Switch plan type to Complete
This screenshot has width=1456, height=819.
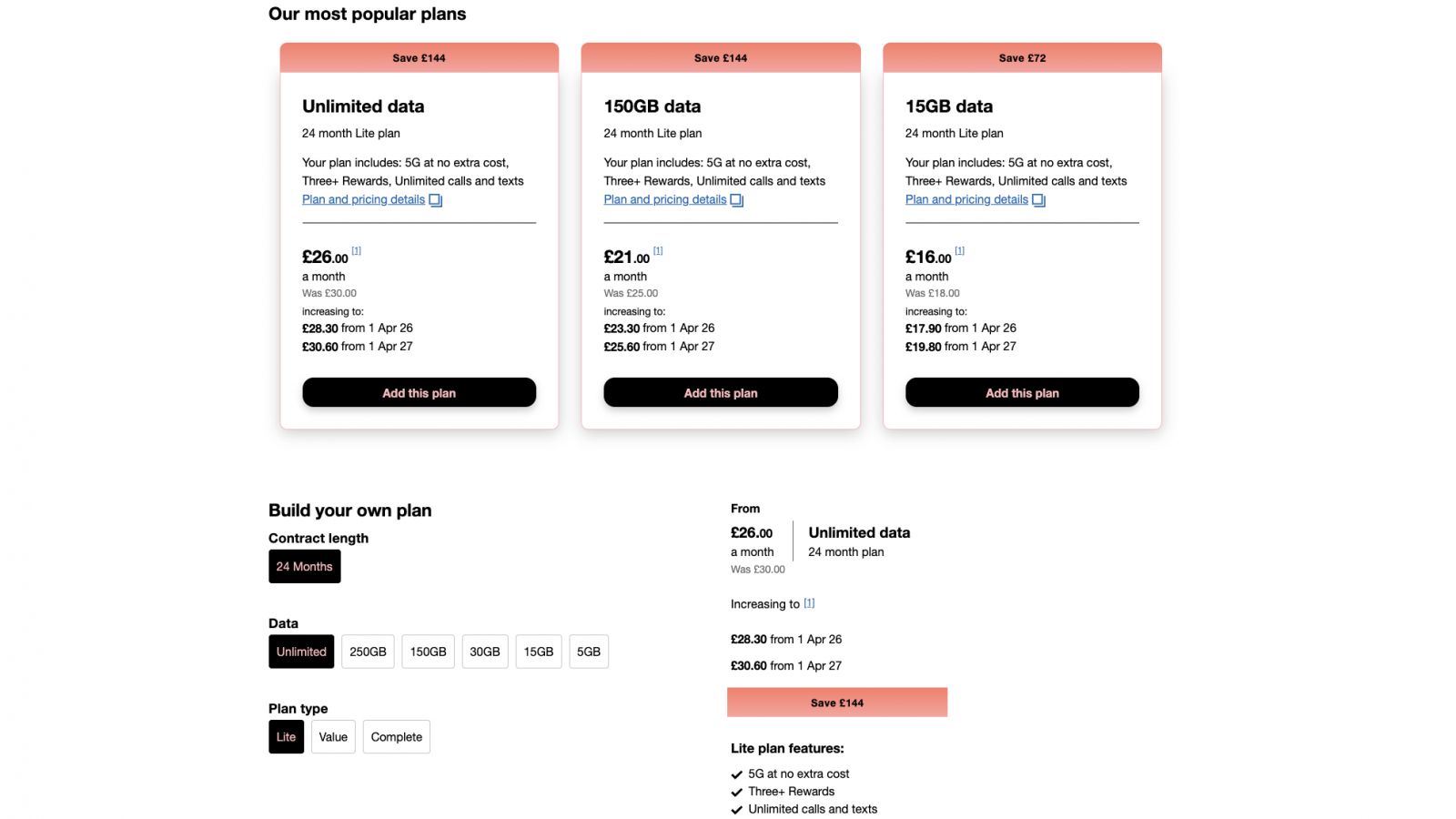point(397,737)
